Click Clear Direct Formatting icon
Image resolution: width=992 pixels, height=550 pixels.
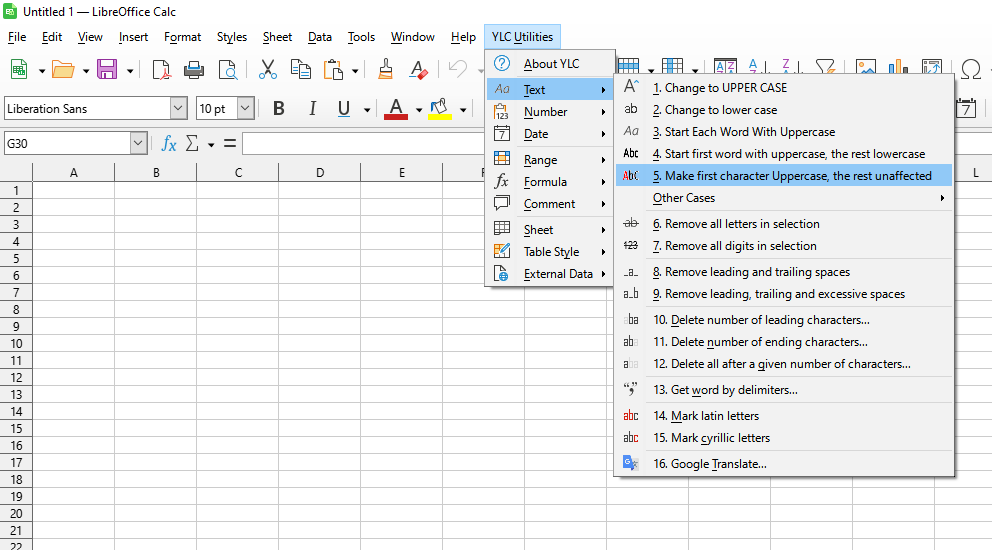(x=418, y=69)
